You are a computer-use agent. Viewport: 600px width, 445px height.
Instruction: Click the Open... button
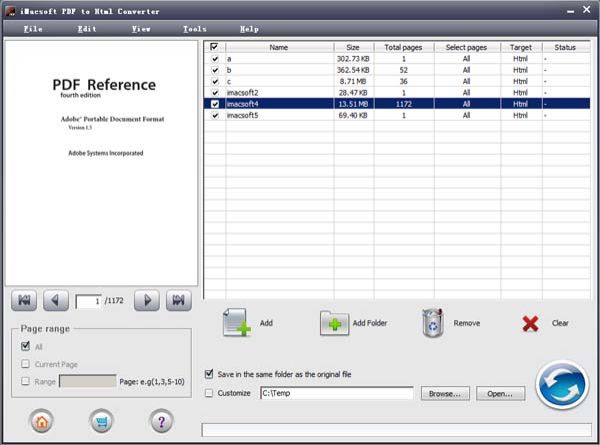[x=500, y=394]
